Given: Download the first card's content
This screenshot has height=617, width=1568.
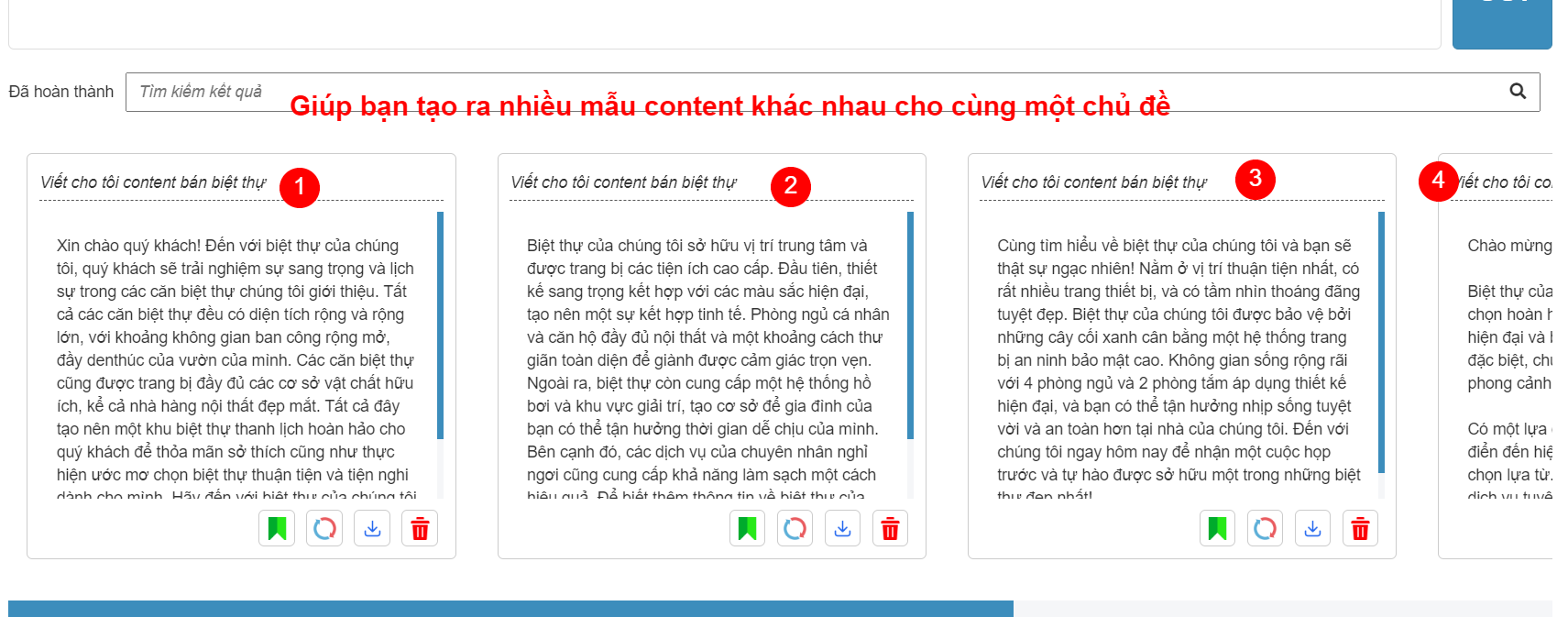Looking at the screenshot, I should [372, 528].
